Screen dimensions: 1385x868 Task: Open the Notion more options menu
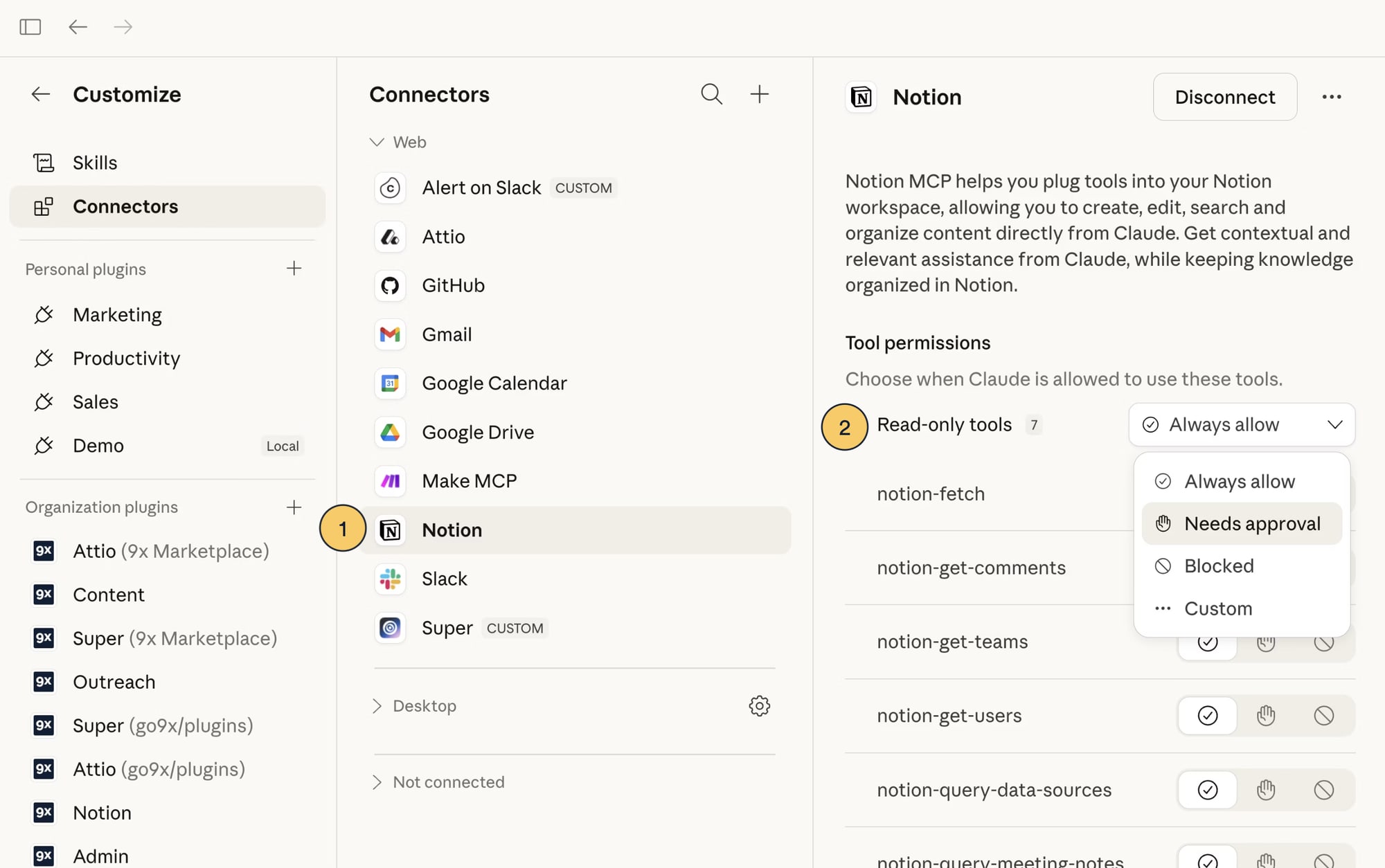[1331, 97]
